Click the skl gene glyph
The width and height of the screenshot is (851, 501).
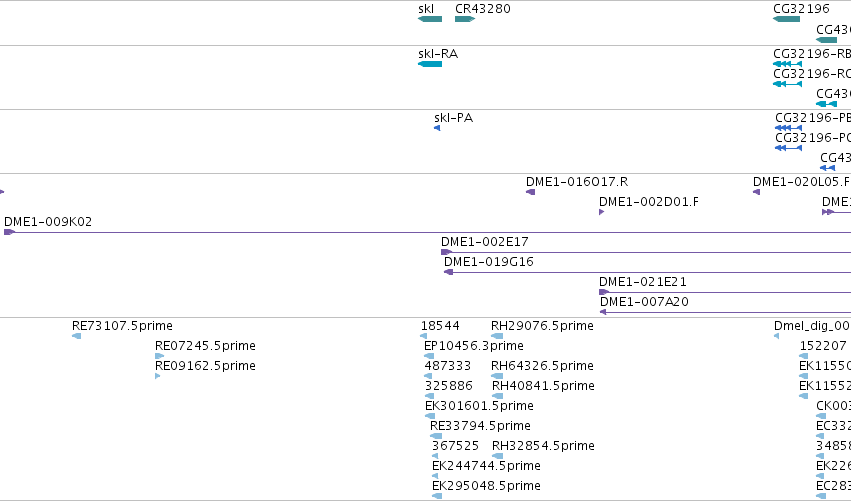coord(430,19)
